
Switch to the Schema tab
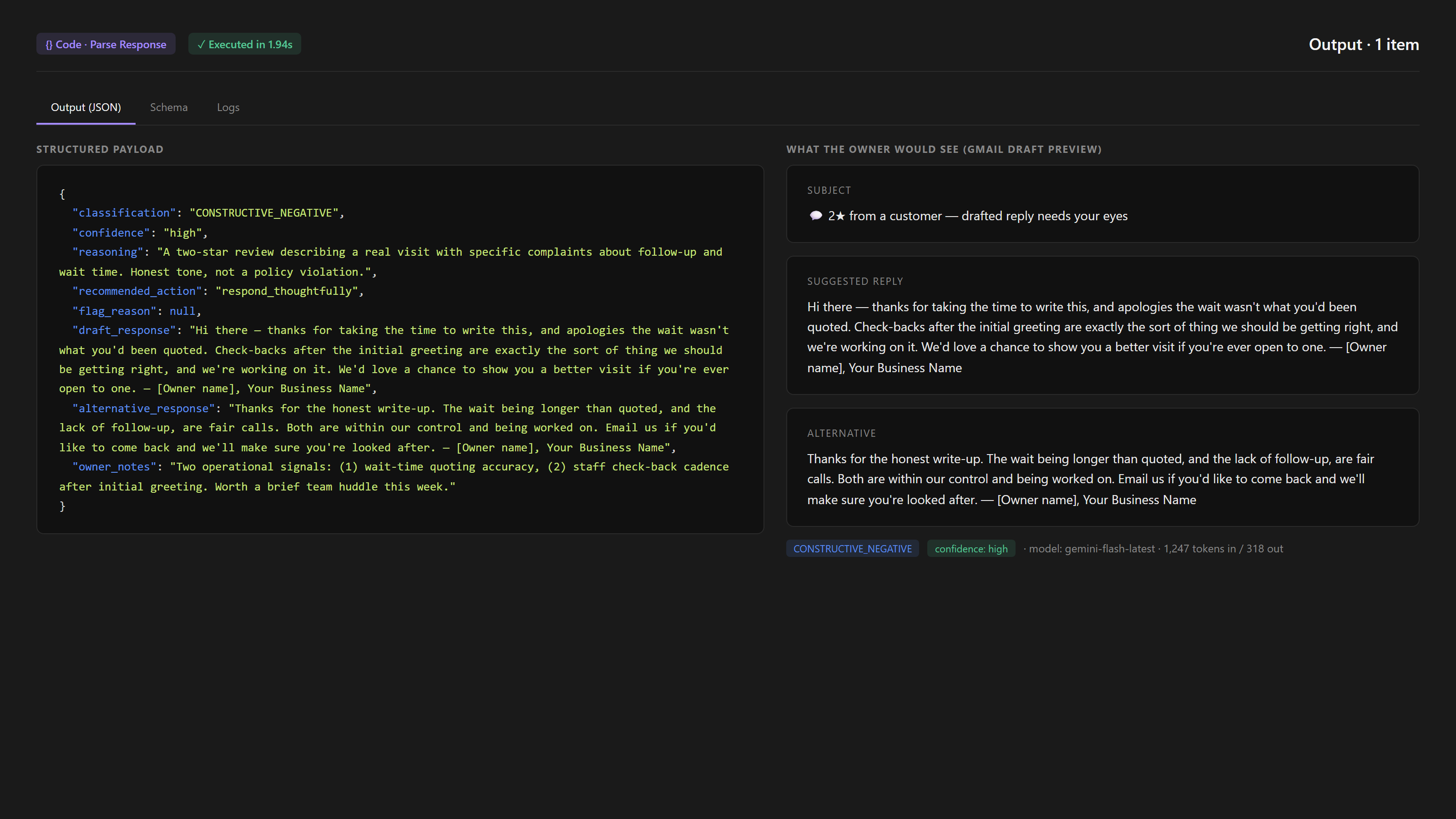(x=168, y=107)
